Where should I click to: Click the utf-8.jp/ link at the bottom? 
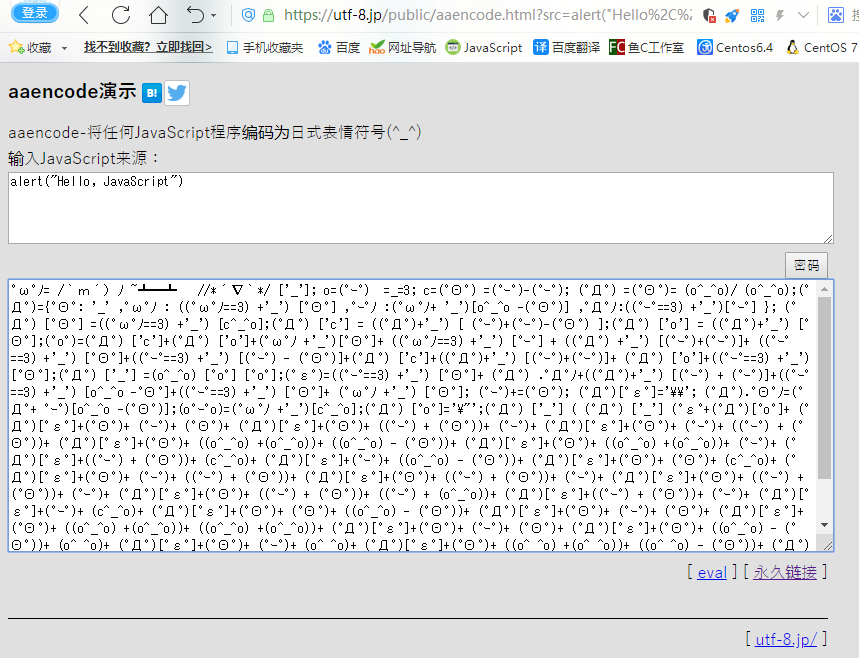tap(784, 639)
